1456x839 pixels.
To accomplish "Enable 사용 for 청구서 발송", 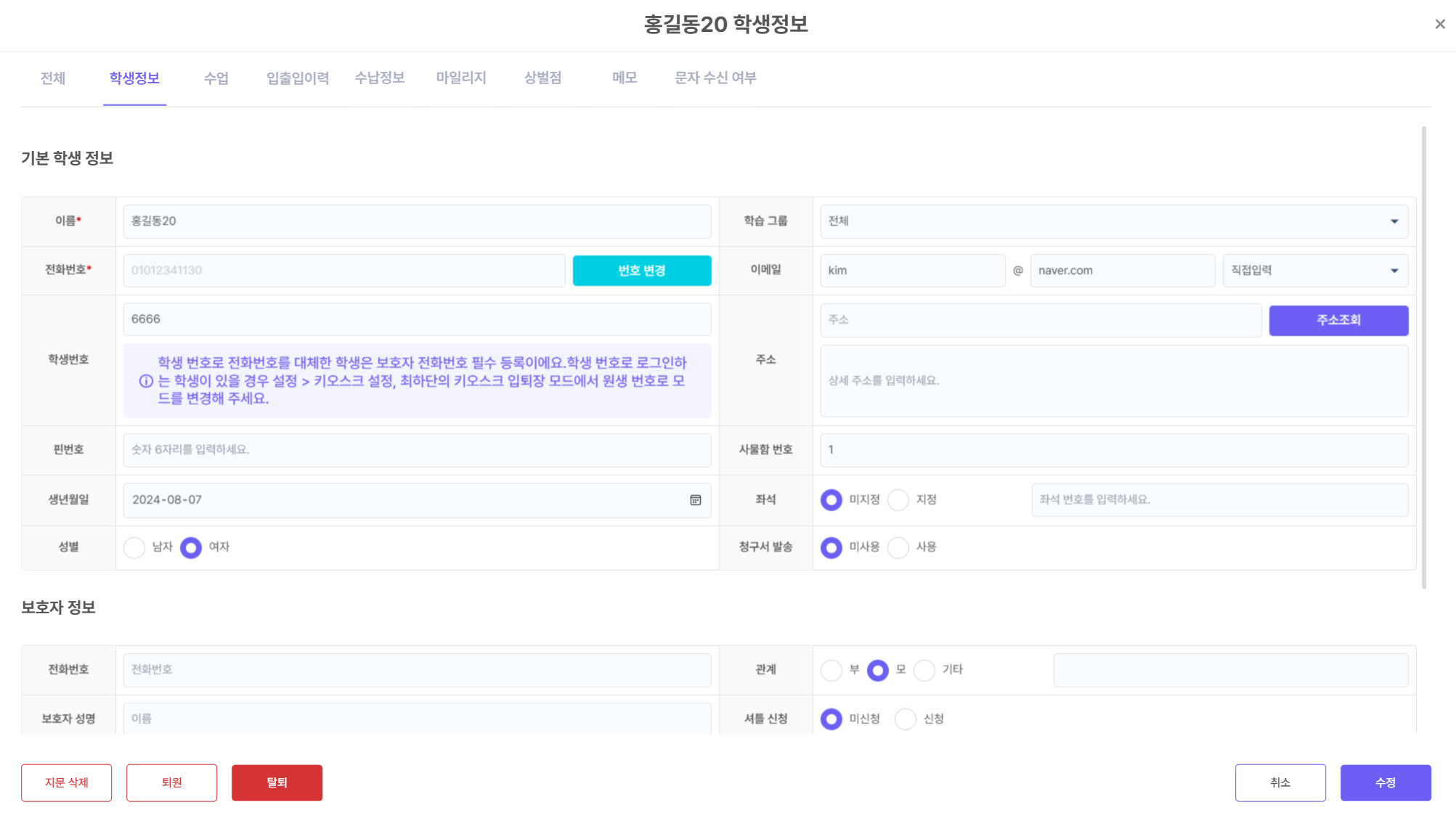I will tap(898, 547).
